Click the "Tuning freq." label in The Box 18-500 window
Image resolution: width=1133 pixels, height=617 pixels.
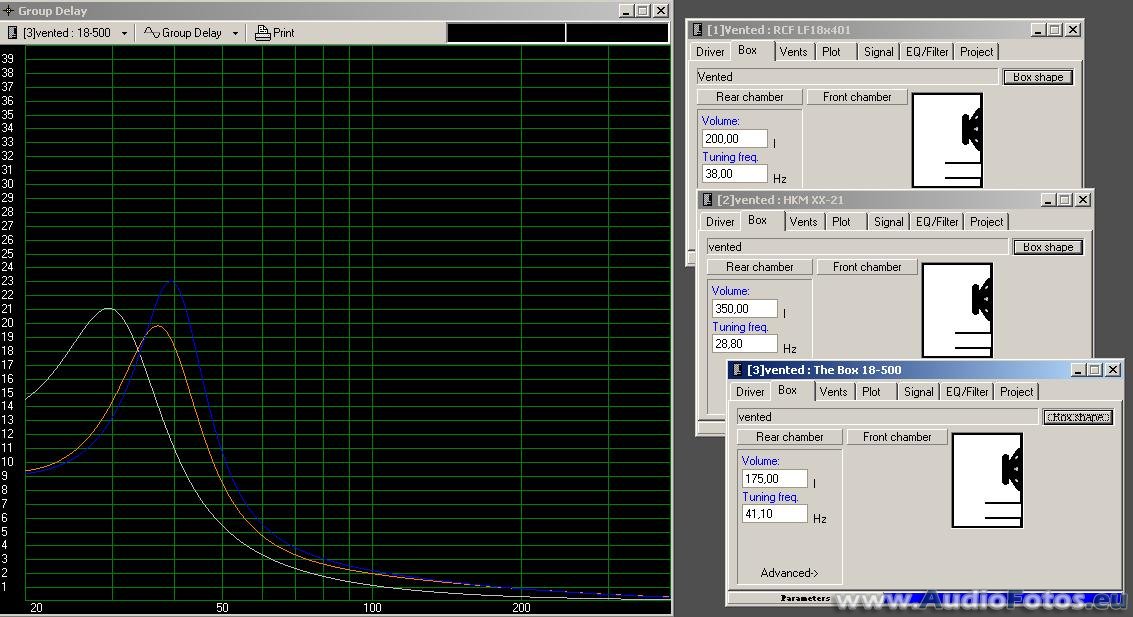tap(770, 497)
